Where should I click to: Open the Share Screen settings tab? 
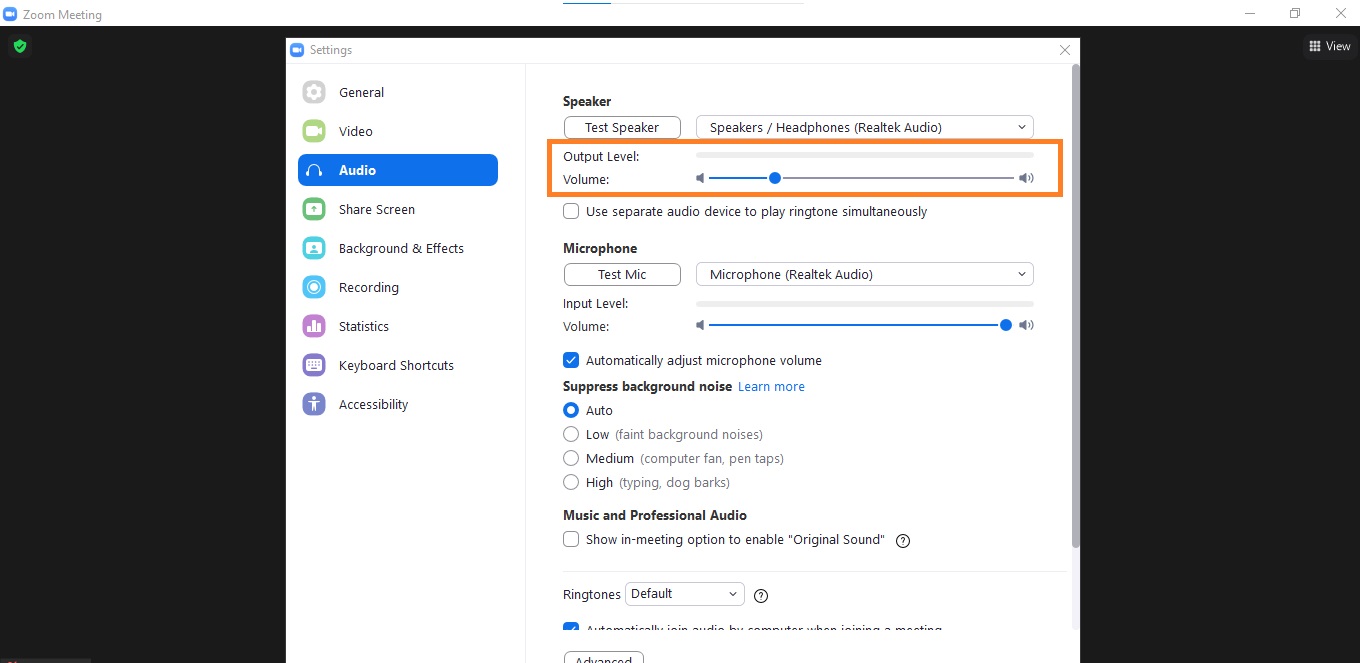398,209
